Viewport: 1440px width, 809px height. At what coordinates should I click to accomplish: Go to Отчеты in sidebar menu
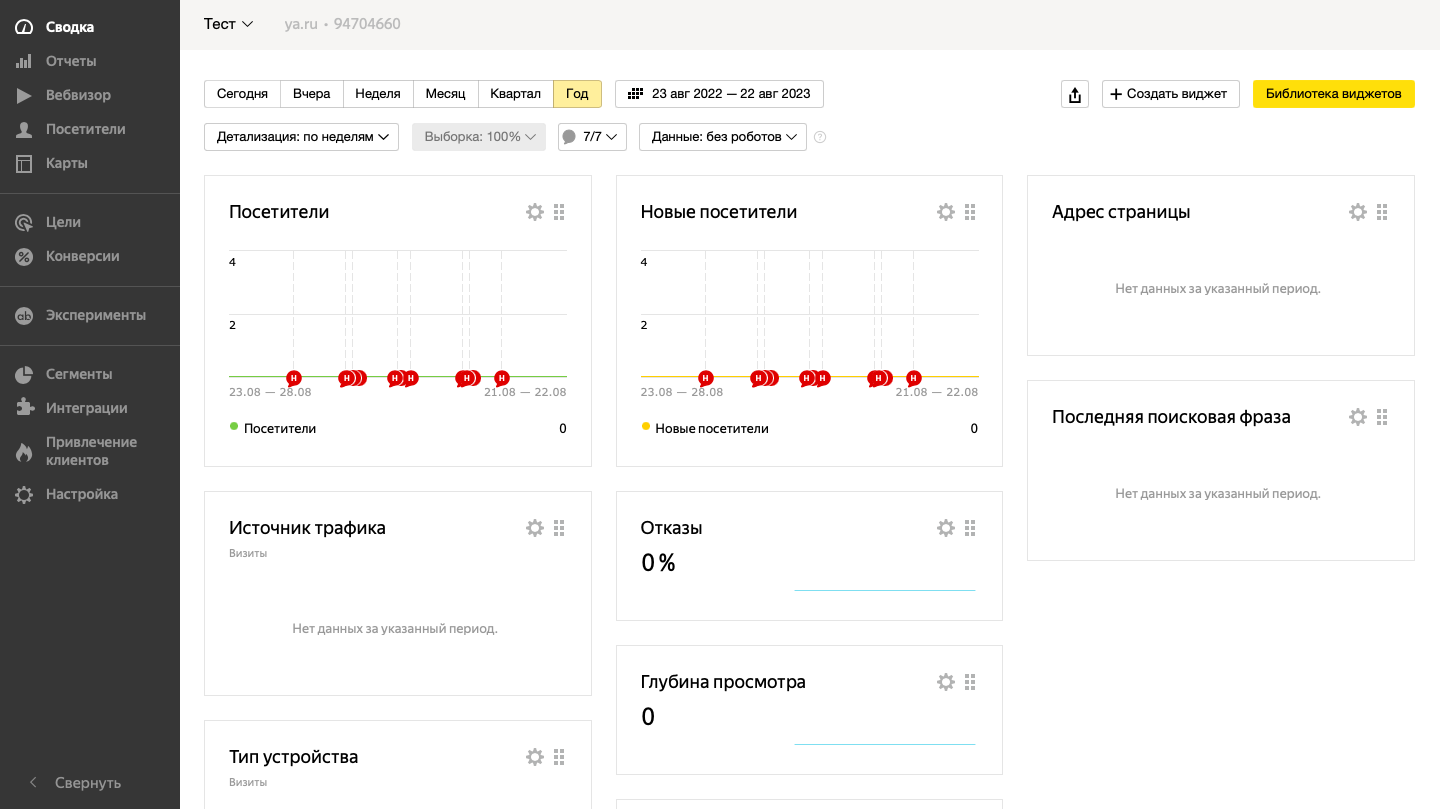click(x=70, y=61)
